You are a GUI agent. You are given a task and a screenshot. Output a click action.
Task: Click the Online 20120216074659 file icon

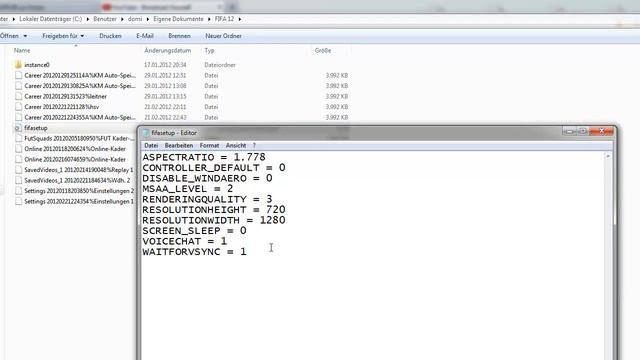pos(18,159)
